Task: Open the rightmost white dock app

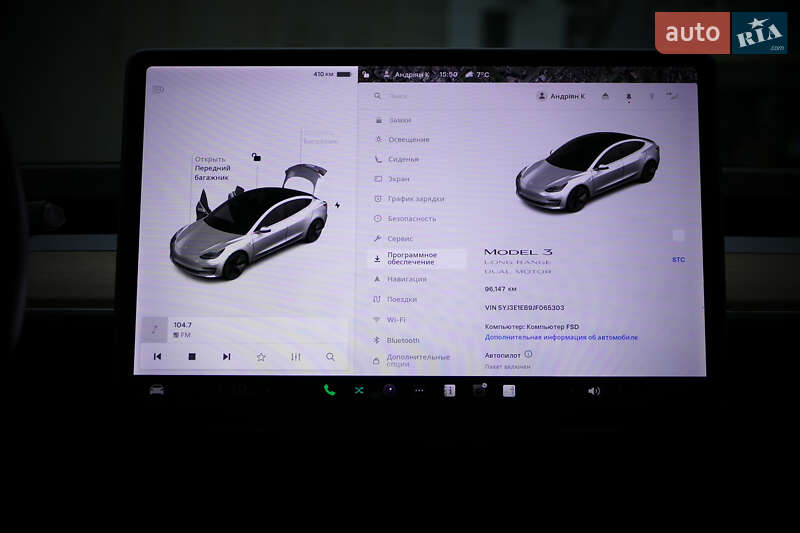Action: coord(509,391)
